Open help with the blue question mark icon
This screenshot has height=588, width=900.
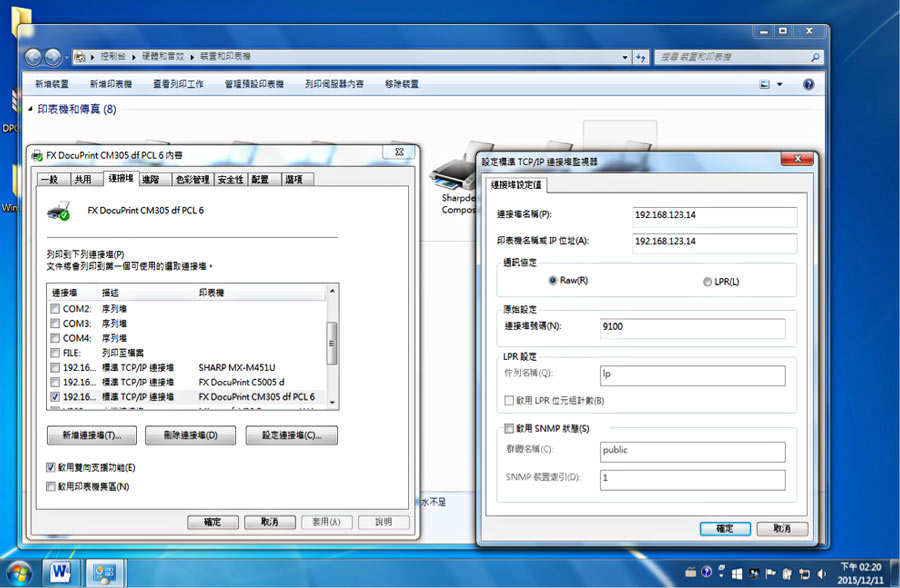tap(808, 84)
